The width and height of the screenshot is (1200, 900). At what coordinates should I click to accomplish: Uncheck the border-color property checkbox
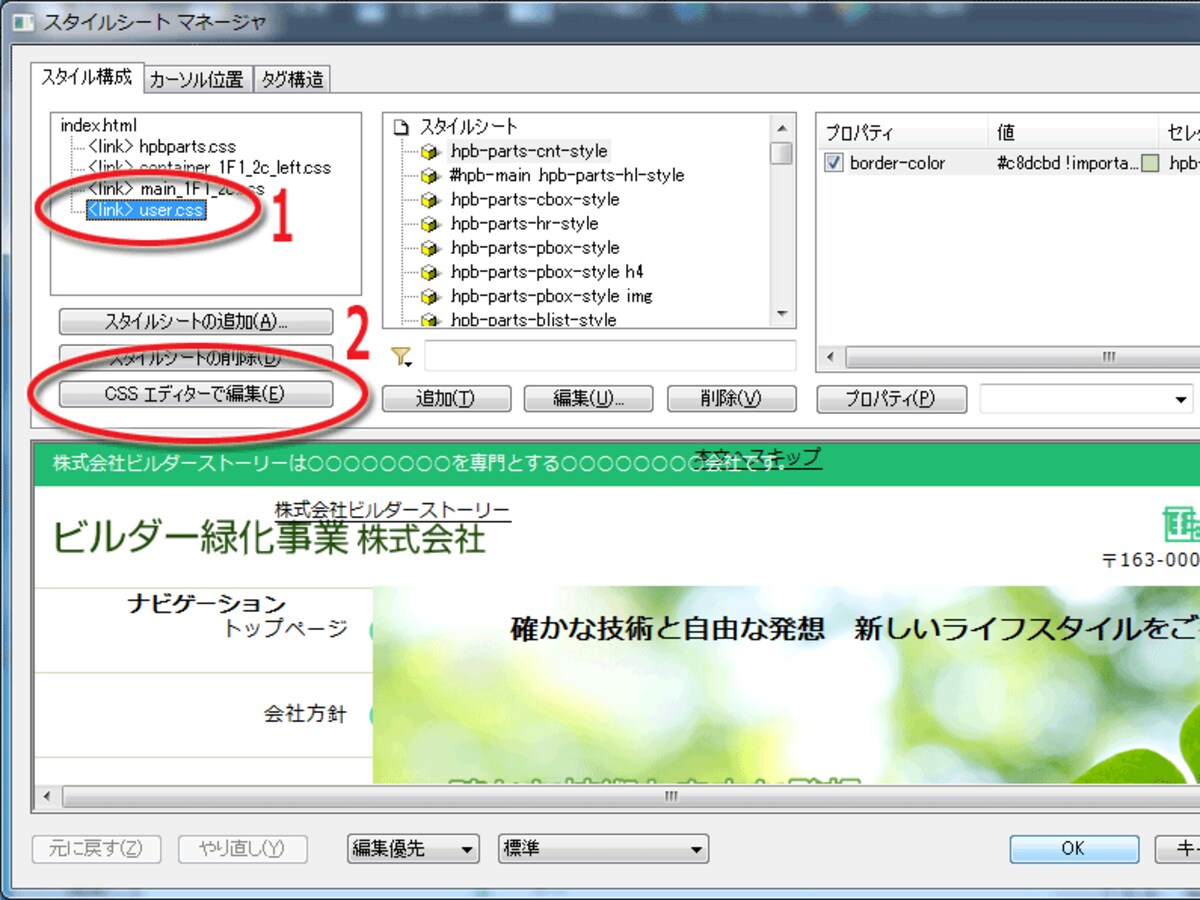pos(834,163)
